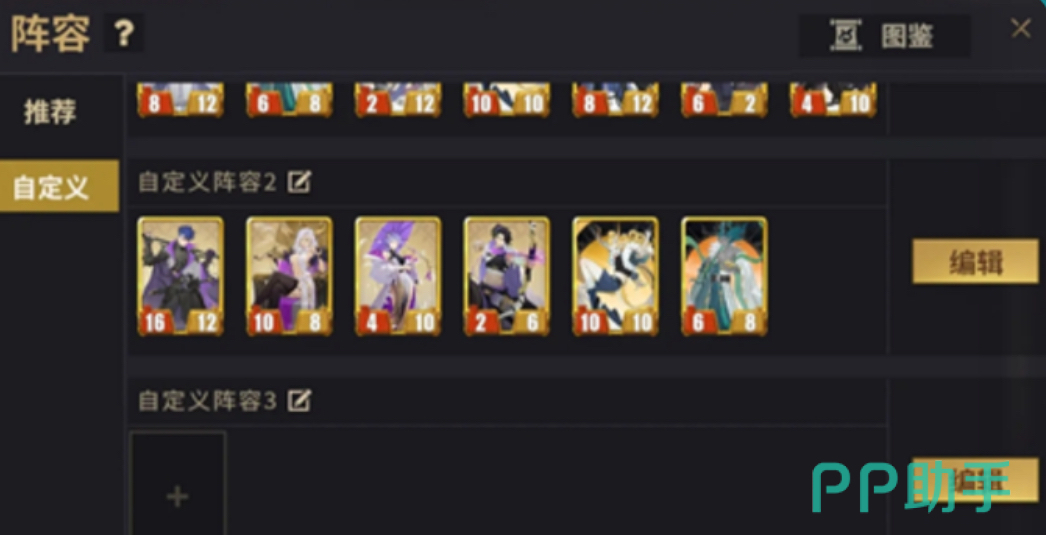Click top-row card with stats 6/2
Screen dimensions: 1046x535
tap(724, 99)
